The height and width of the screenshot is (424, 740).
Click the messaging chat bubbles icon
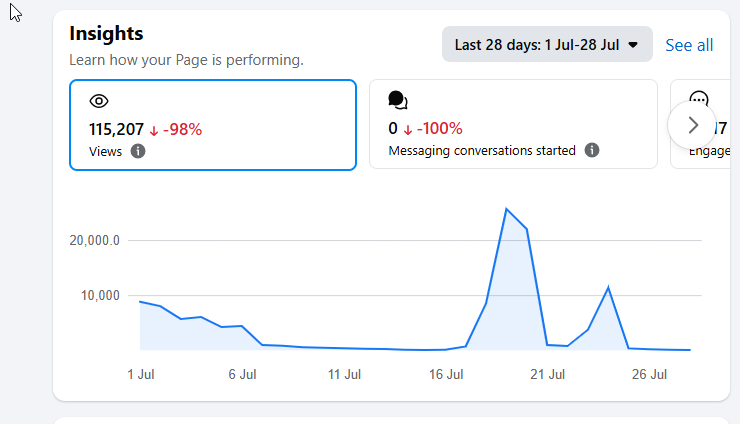pos(398,100)
